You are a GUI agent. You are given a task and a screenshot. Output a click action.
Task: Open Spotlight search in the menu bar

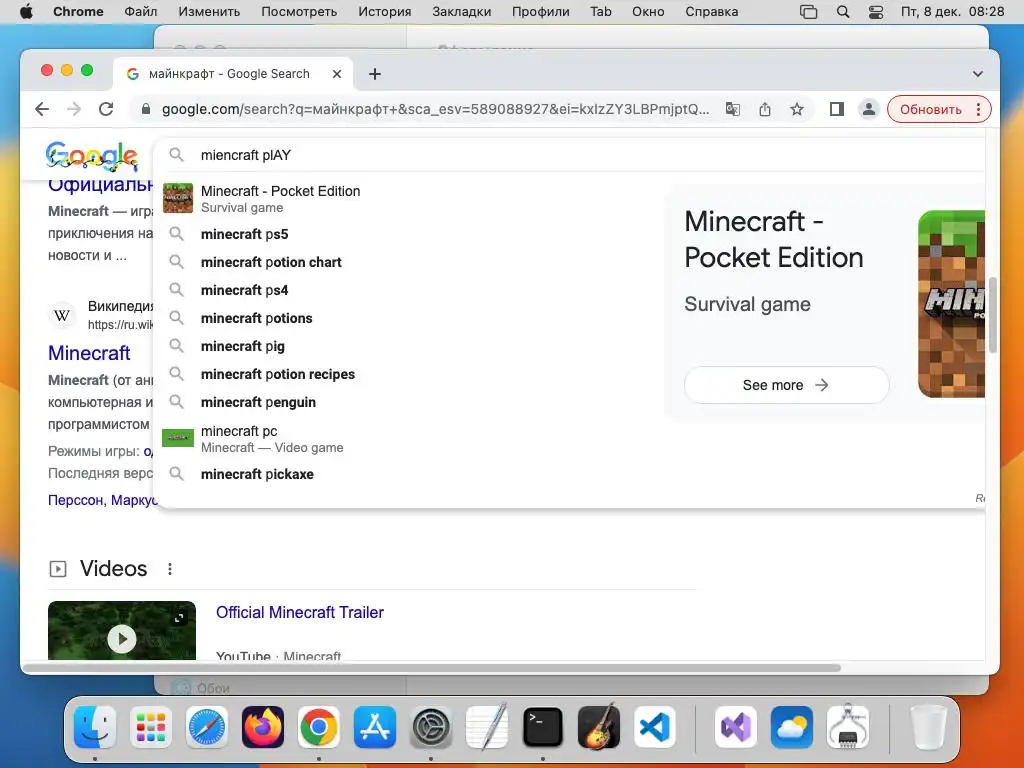pyautogui.click(x=843, y=12)
